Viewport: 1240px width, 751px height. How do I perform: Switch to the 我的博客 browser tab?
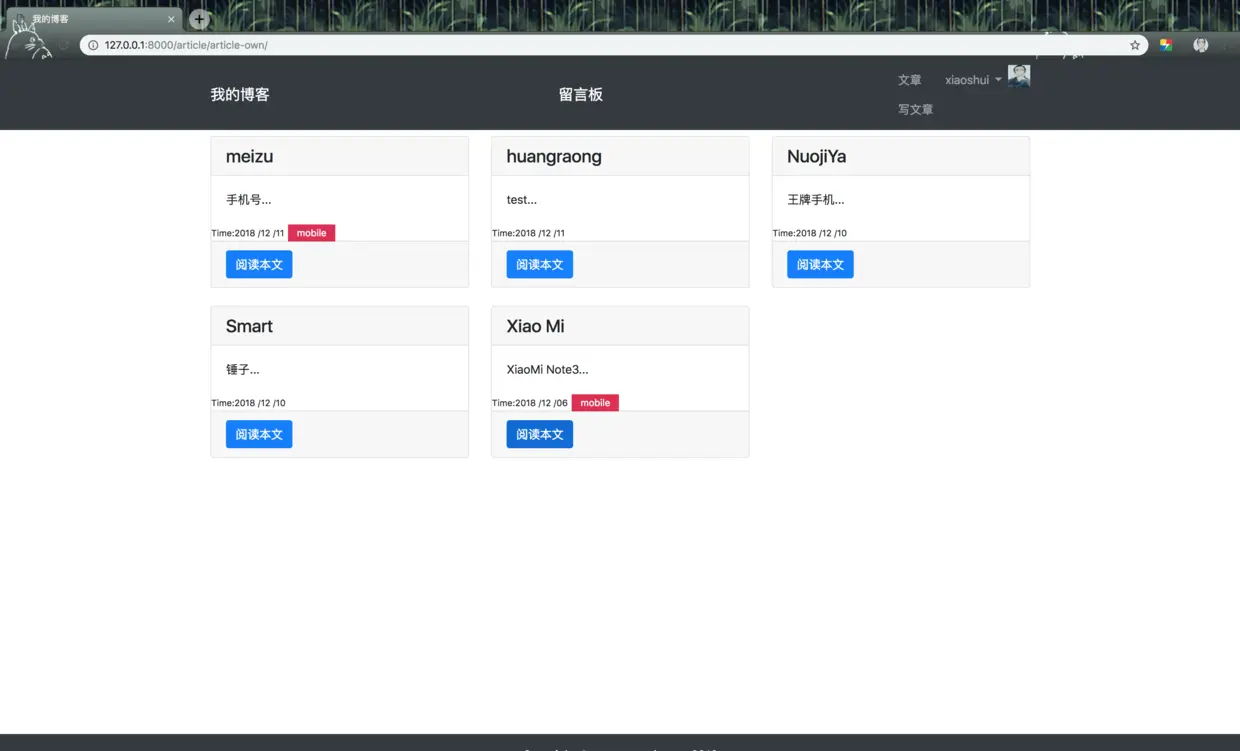[95, 19]
